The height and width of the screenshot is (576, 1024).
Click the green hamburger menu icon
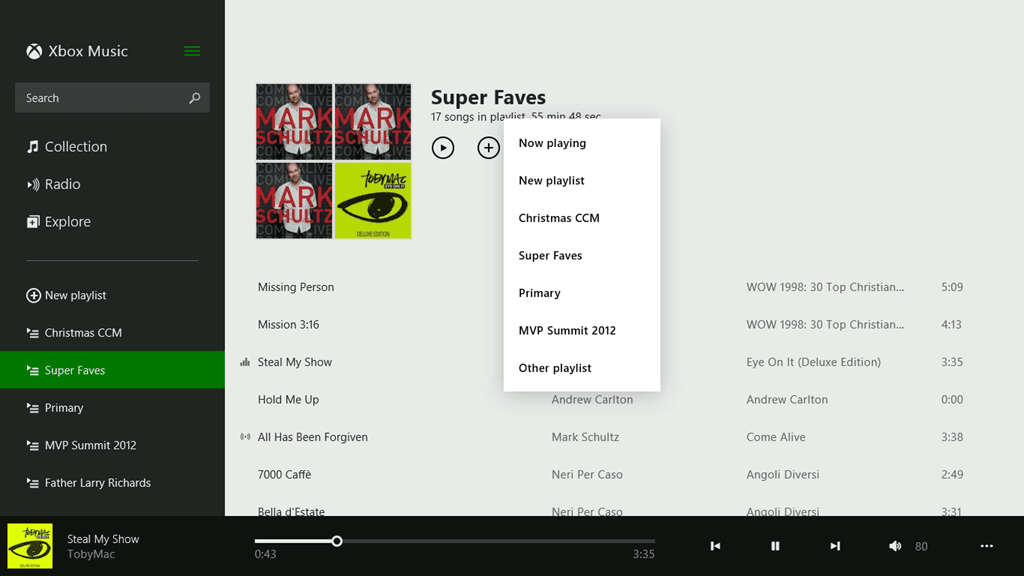pyautogui.click(x=192, y=51)
